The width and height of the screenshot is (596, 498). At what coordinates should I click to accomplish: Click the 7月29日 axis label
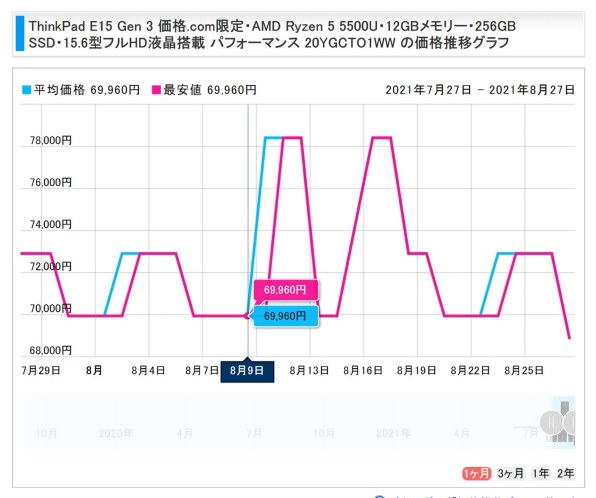point(41,370)
